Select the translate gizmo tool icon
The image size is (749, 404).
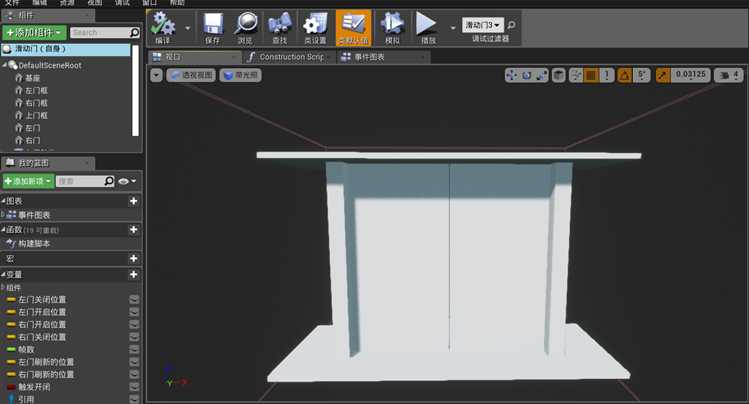(512, 75)
